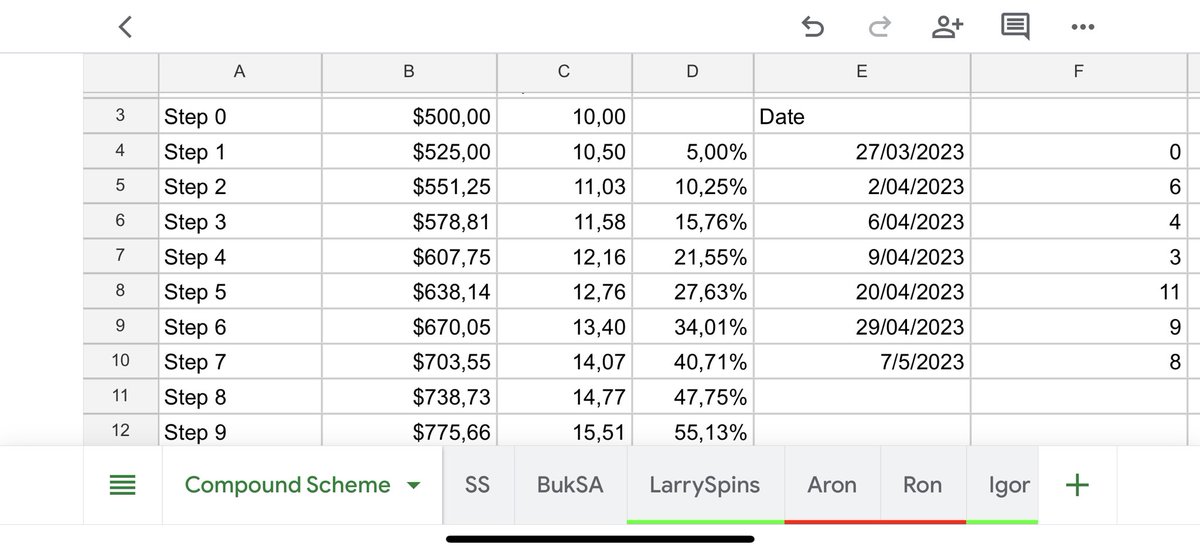
Task: Select column D header
Action: 692,71
